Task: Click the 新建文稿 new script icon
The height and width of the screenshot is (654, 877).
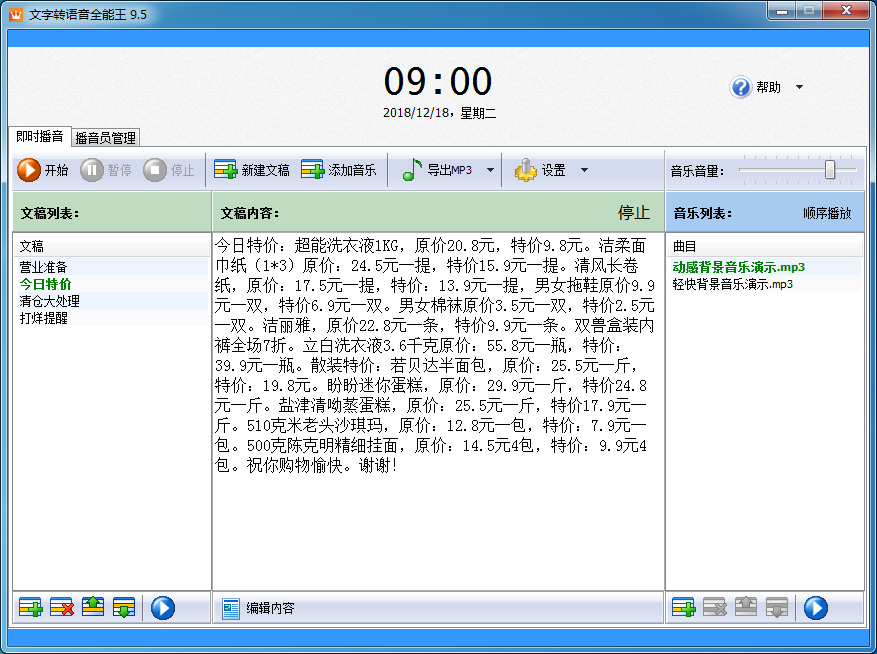Action: tap(226, 170)
